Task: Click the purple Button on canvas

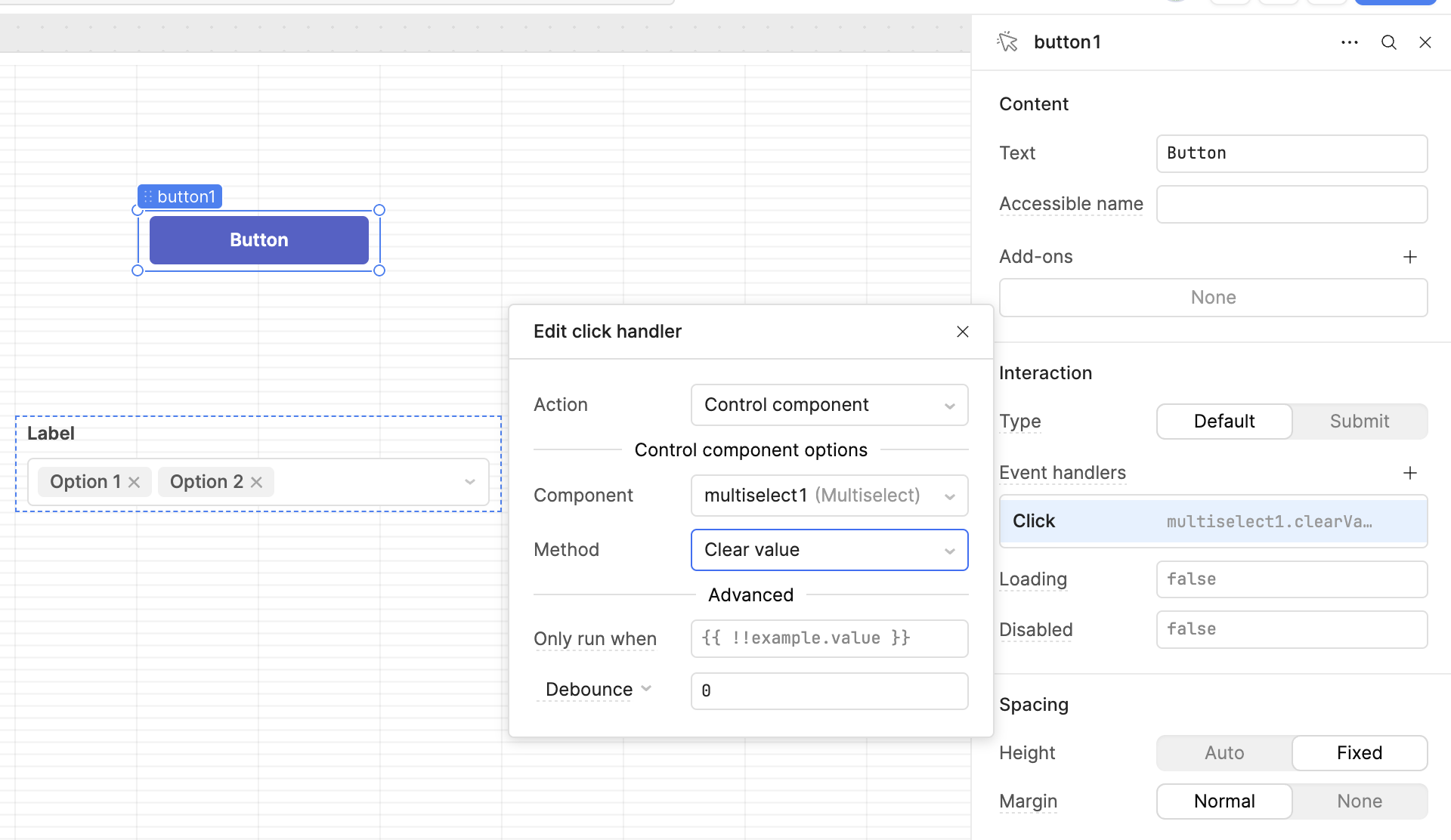Action: pyautogui.click(x=258, y=240)
